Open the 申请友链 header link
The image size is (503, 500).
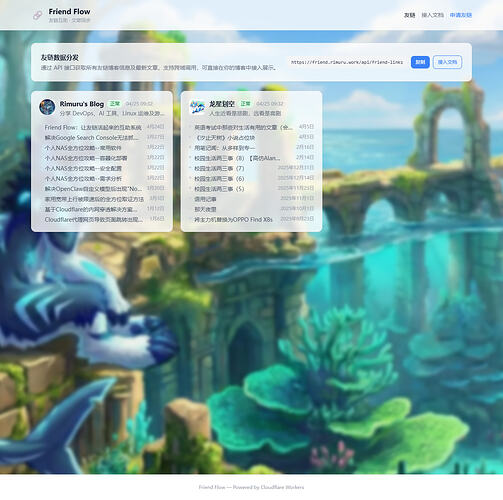click(x=461, y=15)
